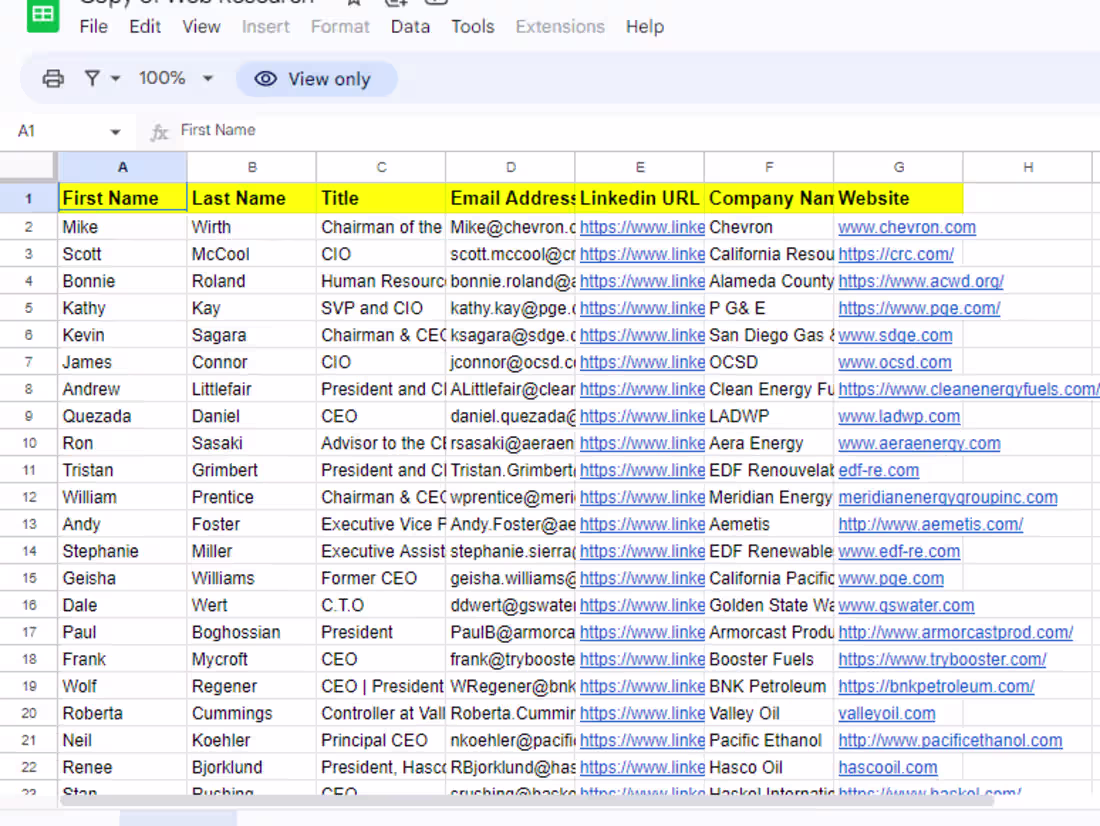The image size is (1100, 826).
Task: Click the Google Sheets home icon
Action: [x=43, y=14]
